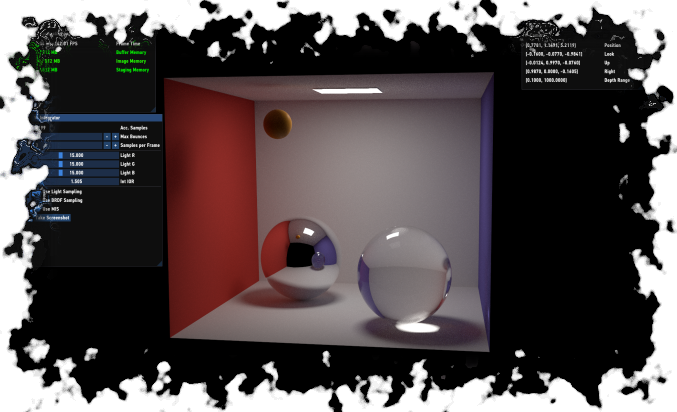
Task: Click the ceiling light in the render
Action: coord(347,91)
